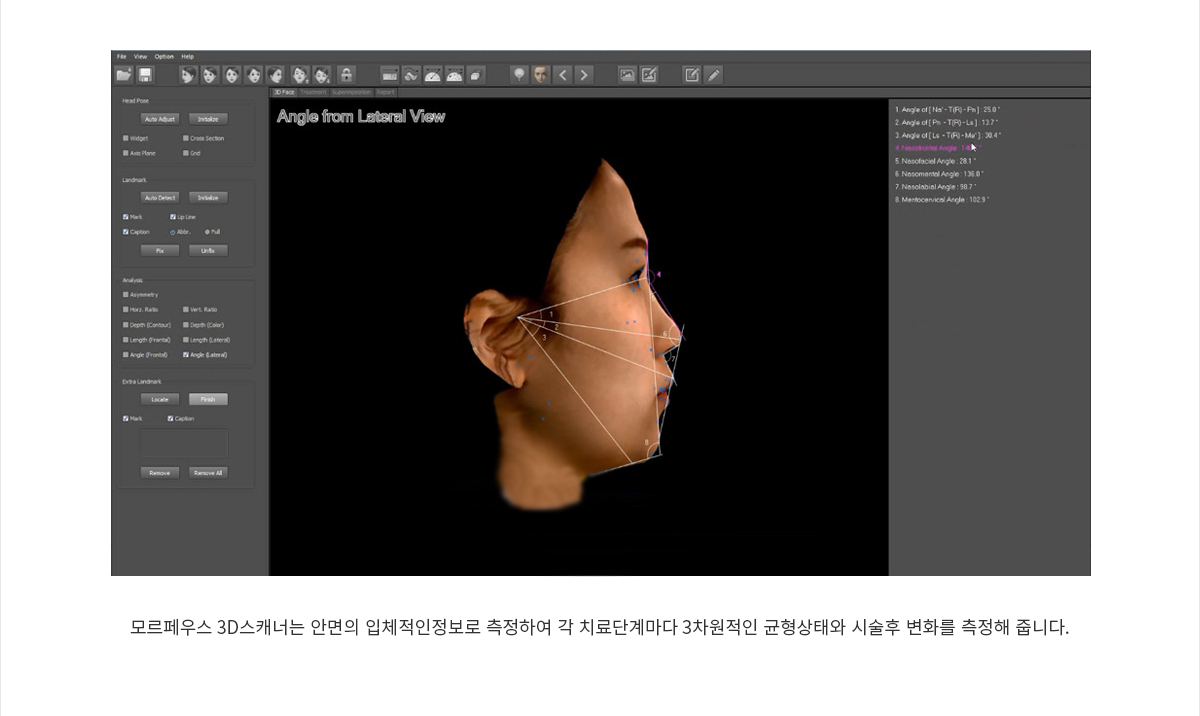Check the Horz. Ratio option
Screen dimensions: 1200x716
pos(125,309)
